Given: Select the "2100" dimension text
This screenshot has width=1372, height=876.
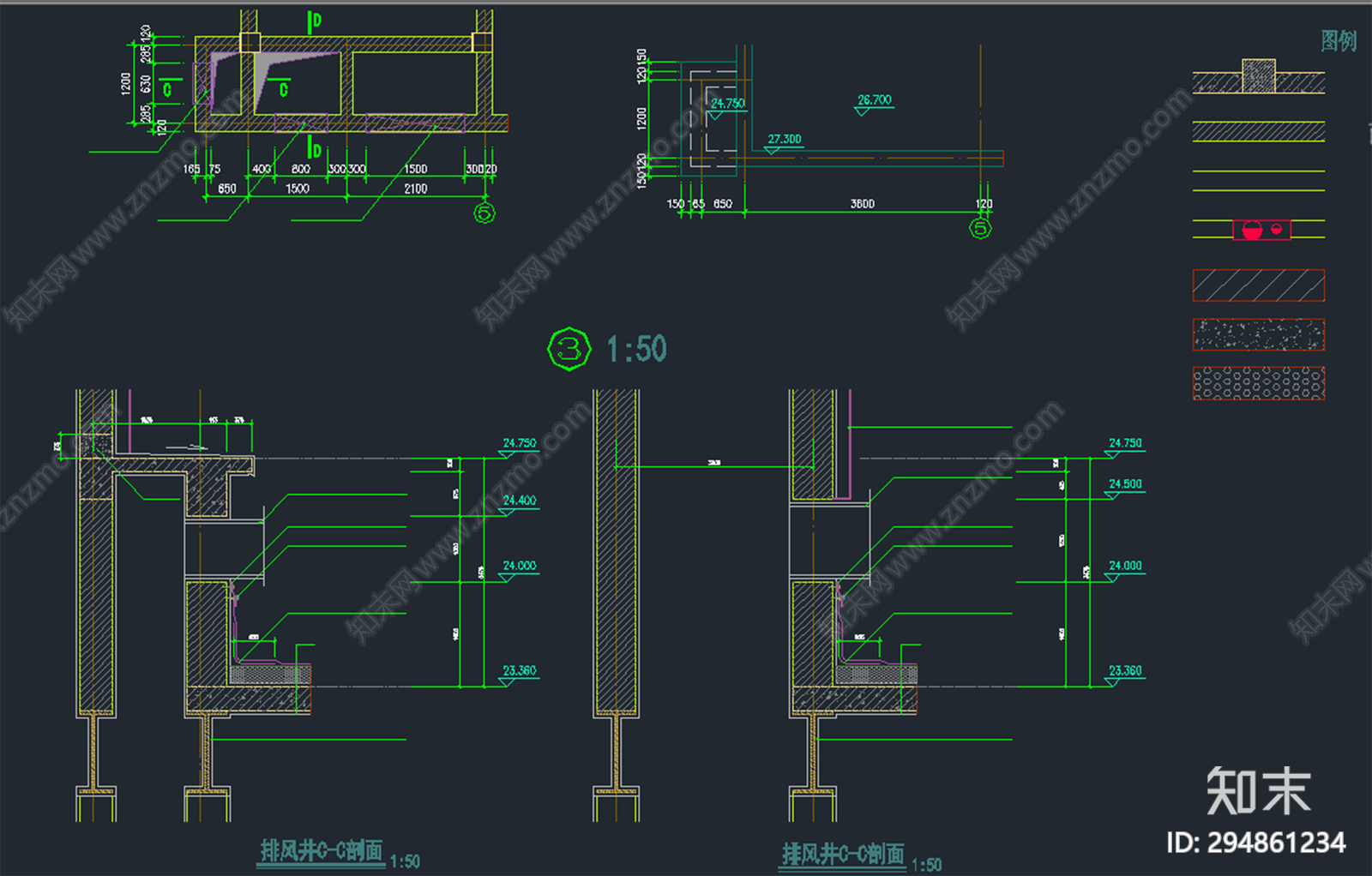Looking at the screenshot, I should [416, 188].
